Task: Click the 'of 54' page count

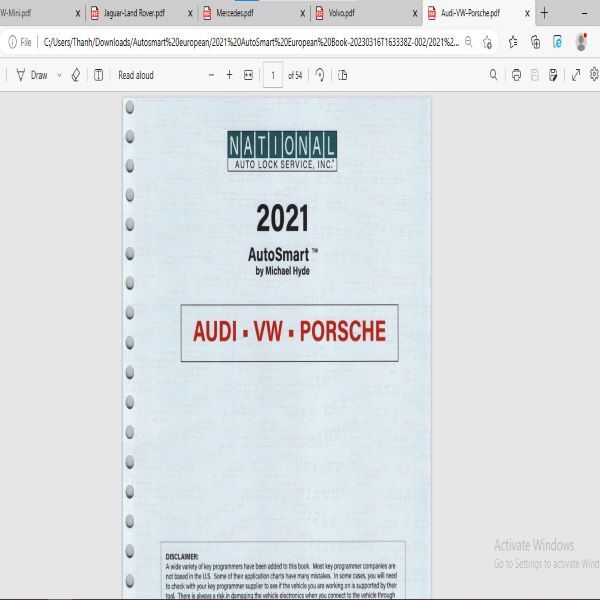Action: (x=295, y=75)
